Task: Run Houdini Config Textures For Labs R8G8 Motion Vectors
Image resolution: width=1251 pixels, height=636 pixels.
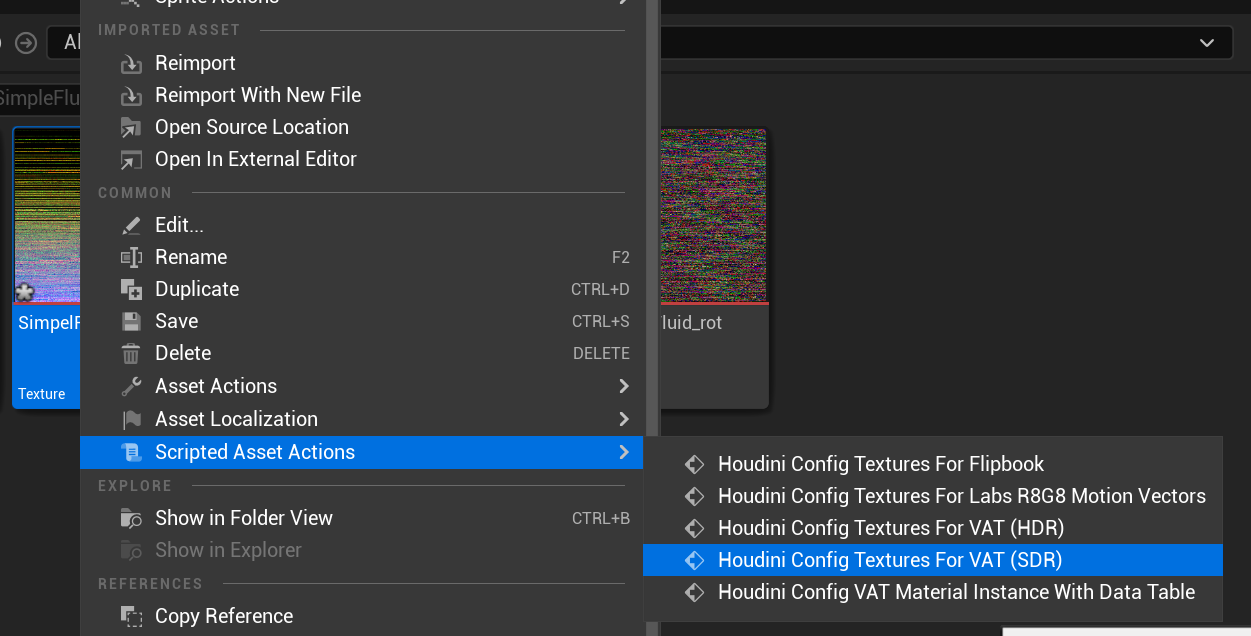Action: [933, 496]
